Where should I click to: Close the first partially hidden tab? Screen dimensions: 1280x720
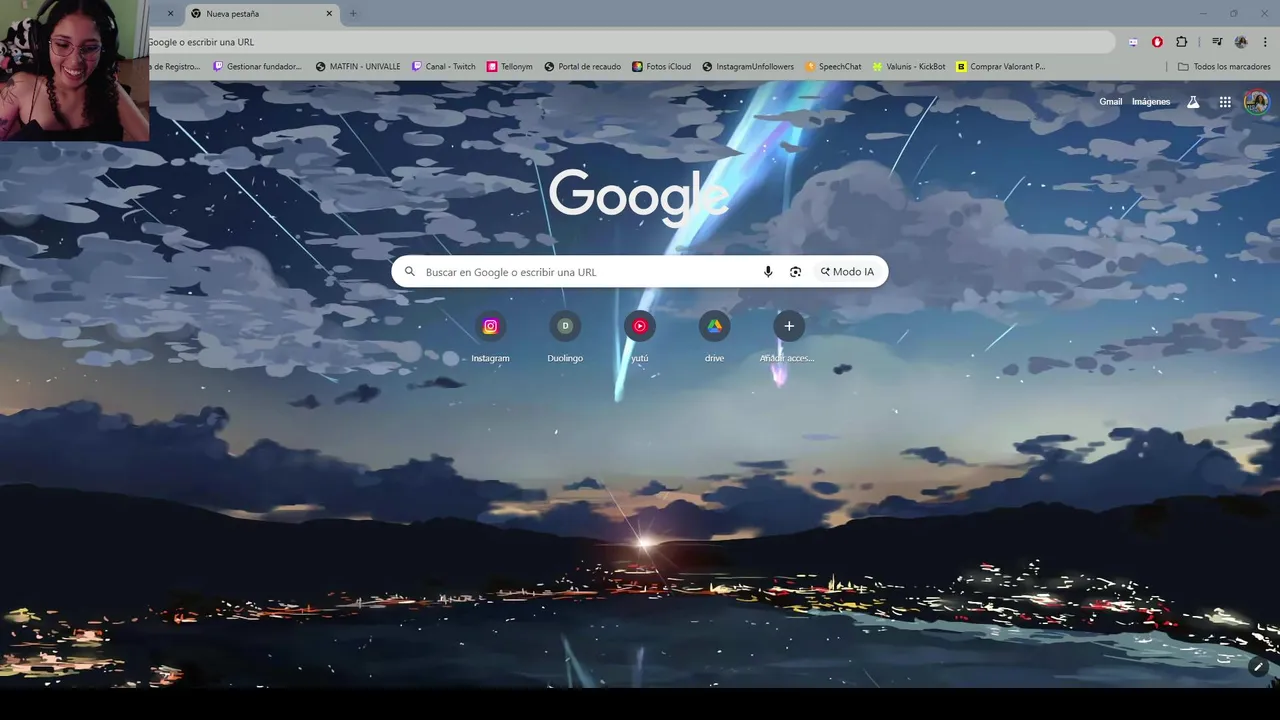[170, 14]
